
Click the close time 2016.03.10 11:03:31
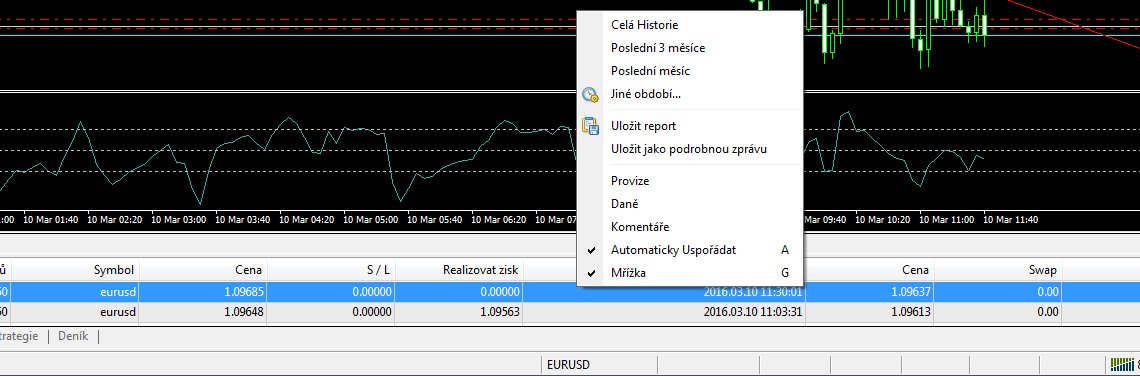(x=752, y=312)
